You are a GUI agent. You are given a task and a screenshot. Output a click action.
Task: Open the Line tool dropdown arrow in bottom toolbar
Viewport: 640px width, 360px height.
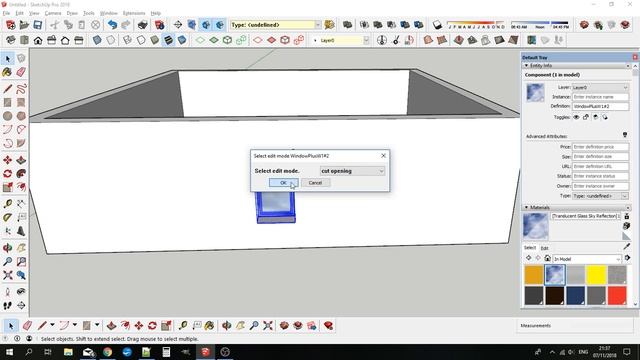coord(52,325)
